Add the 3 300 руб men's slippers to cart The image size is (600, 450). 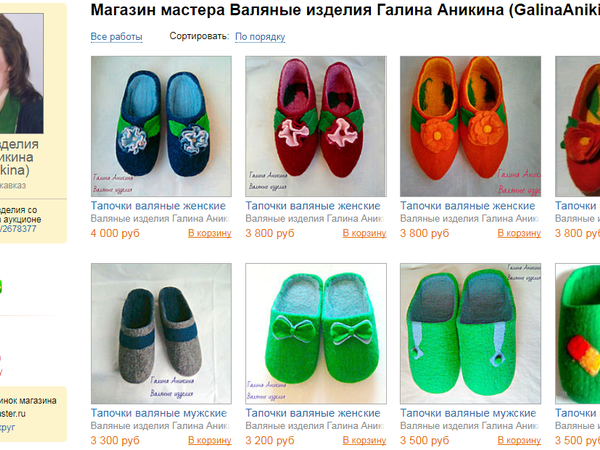tap(210, 440)
